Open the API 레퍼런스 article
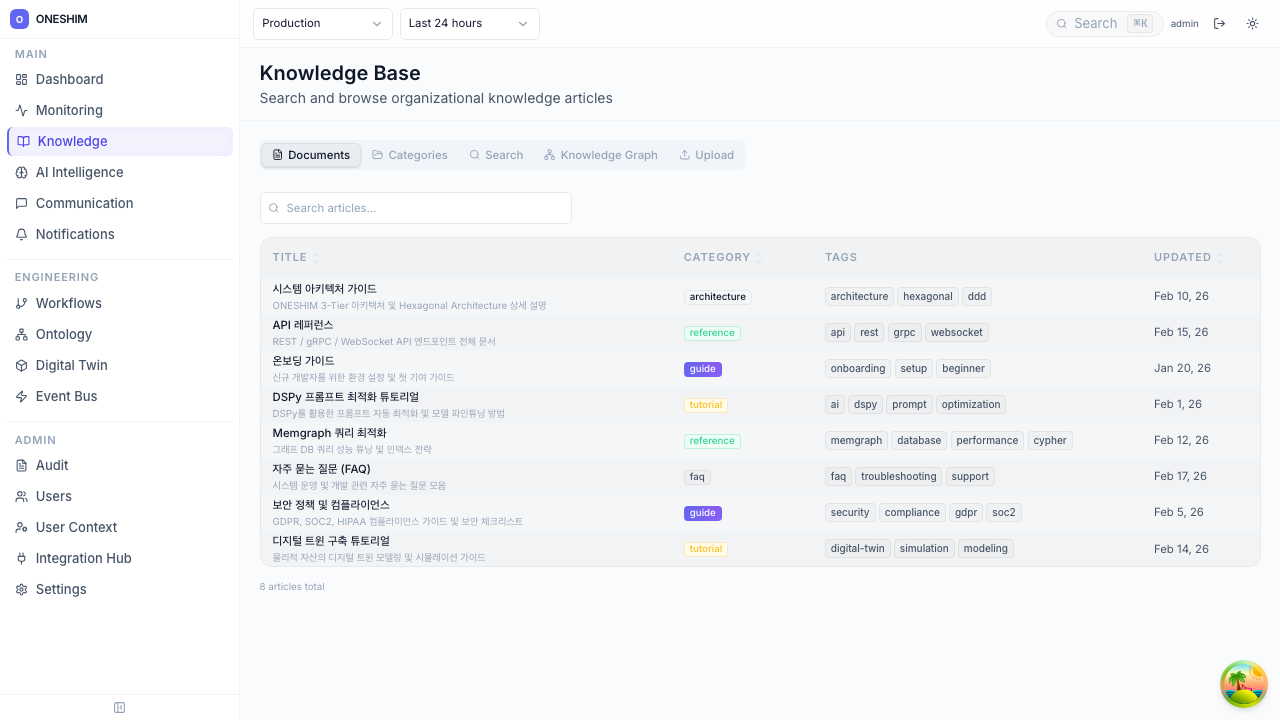This screenshot has width=1280, height=720. pyautogui.click(x=303, y=325)
